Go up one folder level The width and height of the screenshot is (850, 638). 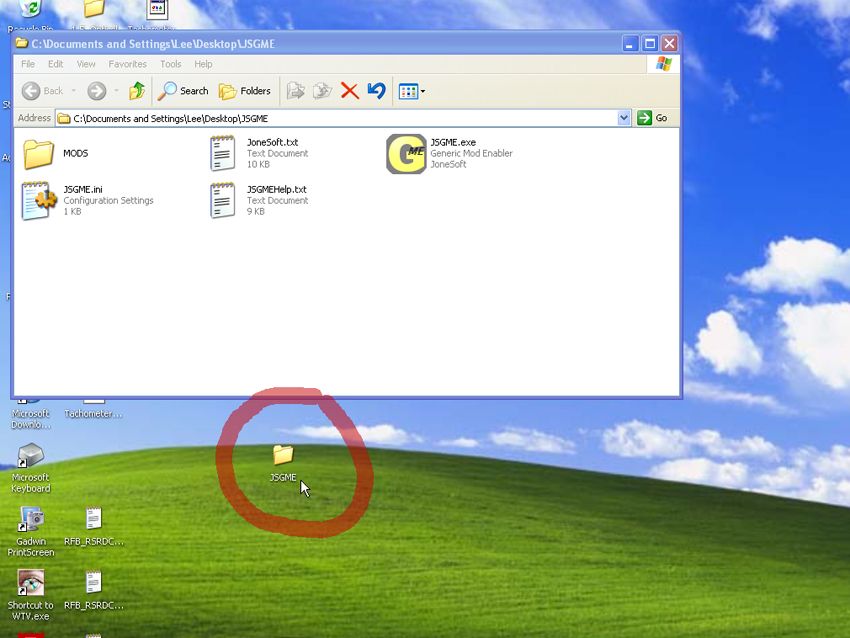click(137, 91)
